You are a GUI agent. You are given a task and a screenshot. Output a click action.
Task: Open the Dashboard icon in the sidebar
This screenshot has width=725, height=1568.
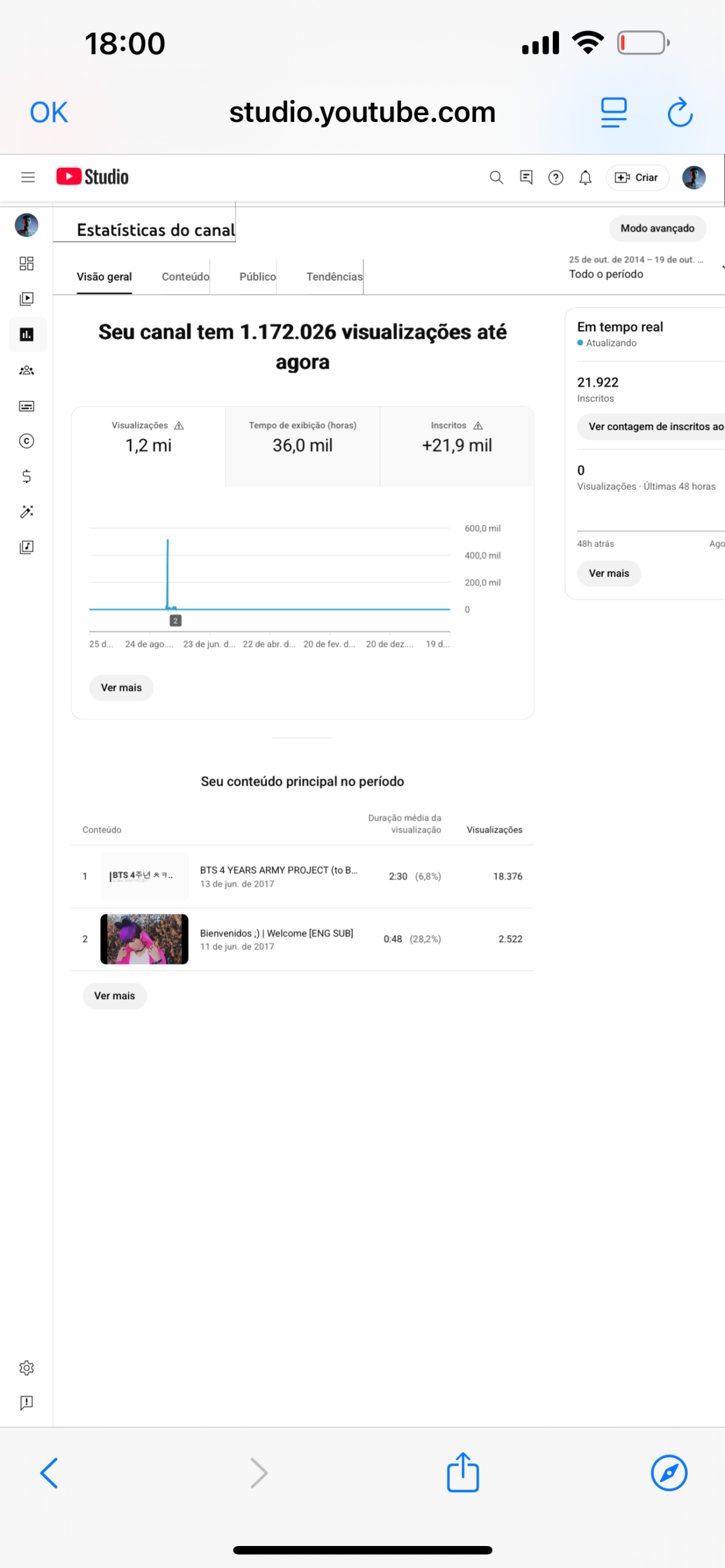click(x=27, y=263)
